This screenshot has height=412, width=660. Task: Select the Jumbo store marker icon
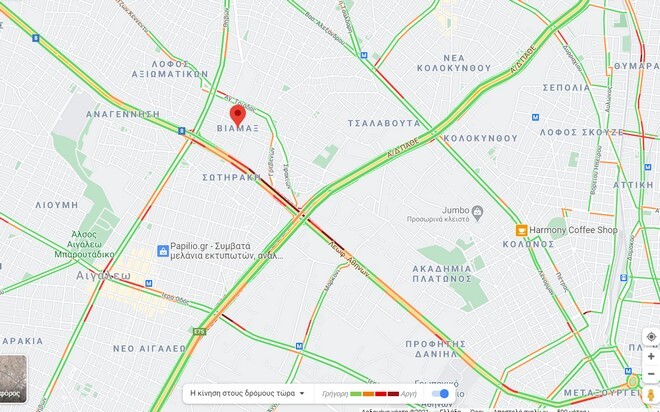[477, 213]
